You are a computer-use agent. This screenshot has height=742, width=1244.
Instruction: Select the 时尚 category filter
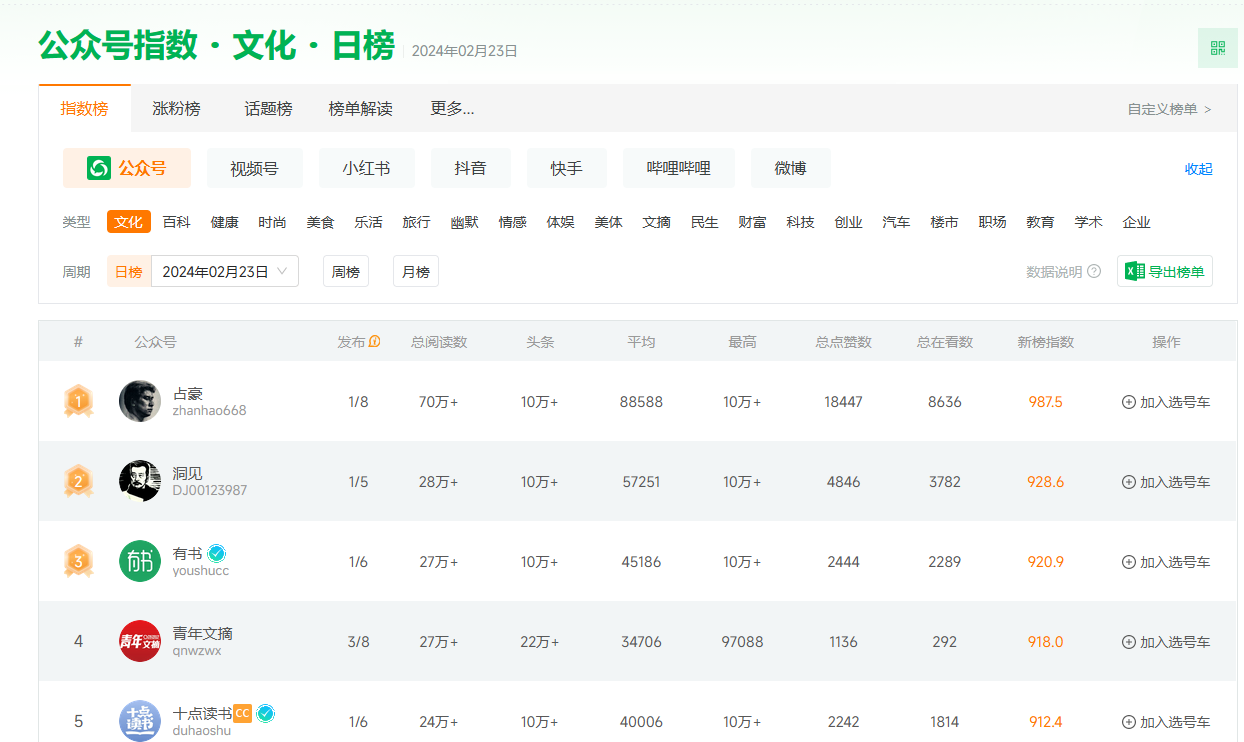coord(272,222)
